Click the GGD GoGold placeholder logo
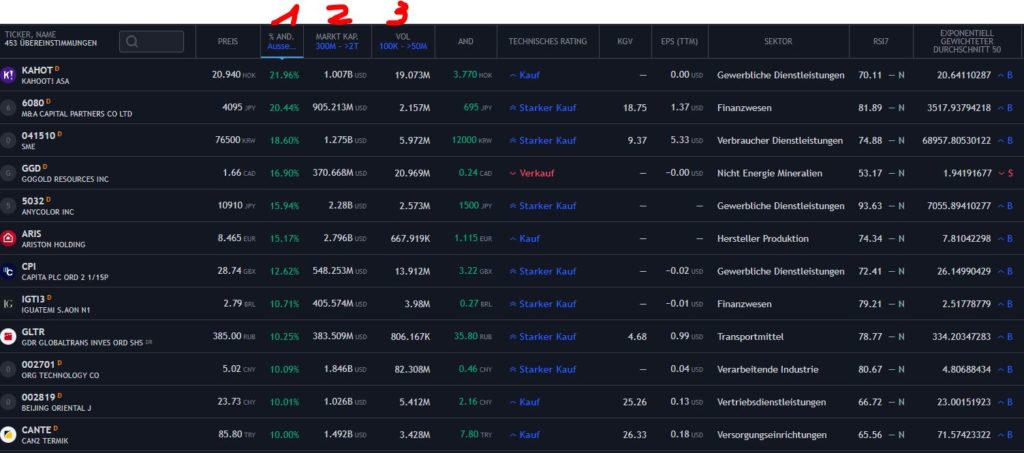The height and width of the screenshot is (453, 1024). point(8,173)
